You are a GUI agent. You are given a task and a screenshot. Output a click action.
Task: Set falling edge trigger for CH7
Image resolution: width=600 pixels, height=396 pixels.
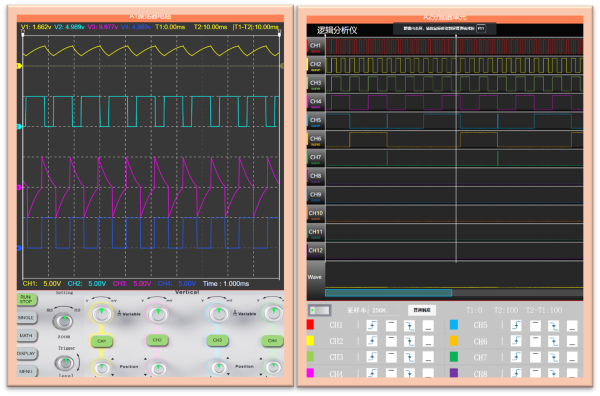coord(553,357)
